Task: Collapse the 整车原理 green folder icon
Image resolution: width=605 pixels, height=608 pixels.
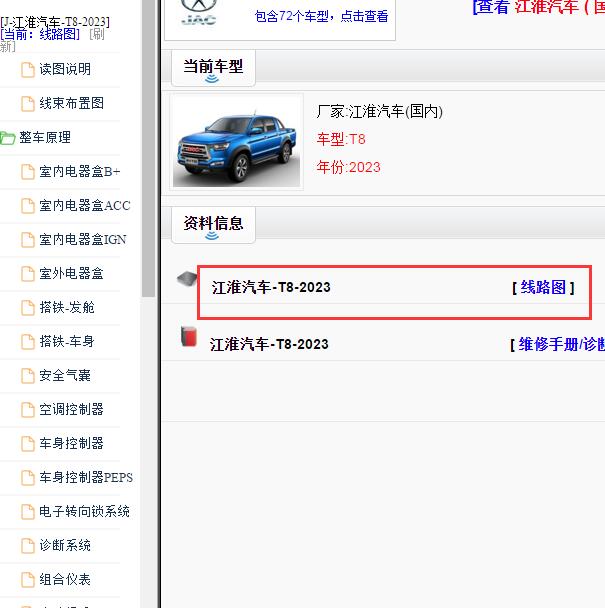Action: click(x=8, y=138)
